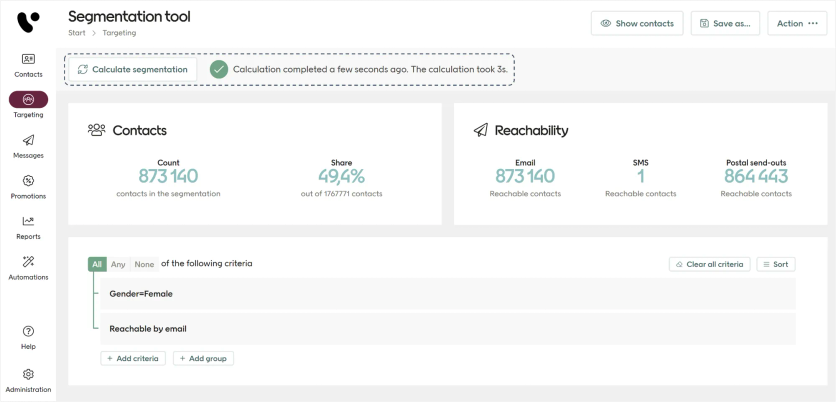Open Automations wand icon
The height and width of the screenshot is (402, 836).
28,262
